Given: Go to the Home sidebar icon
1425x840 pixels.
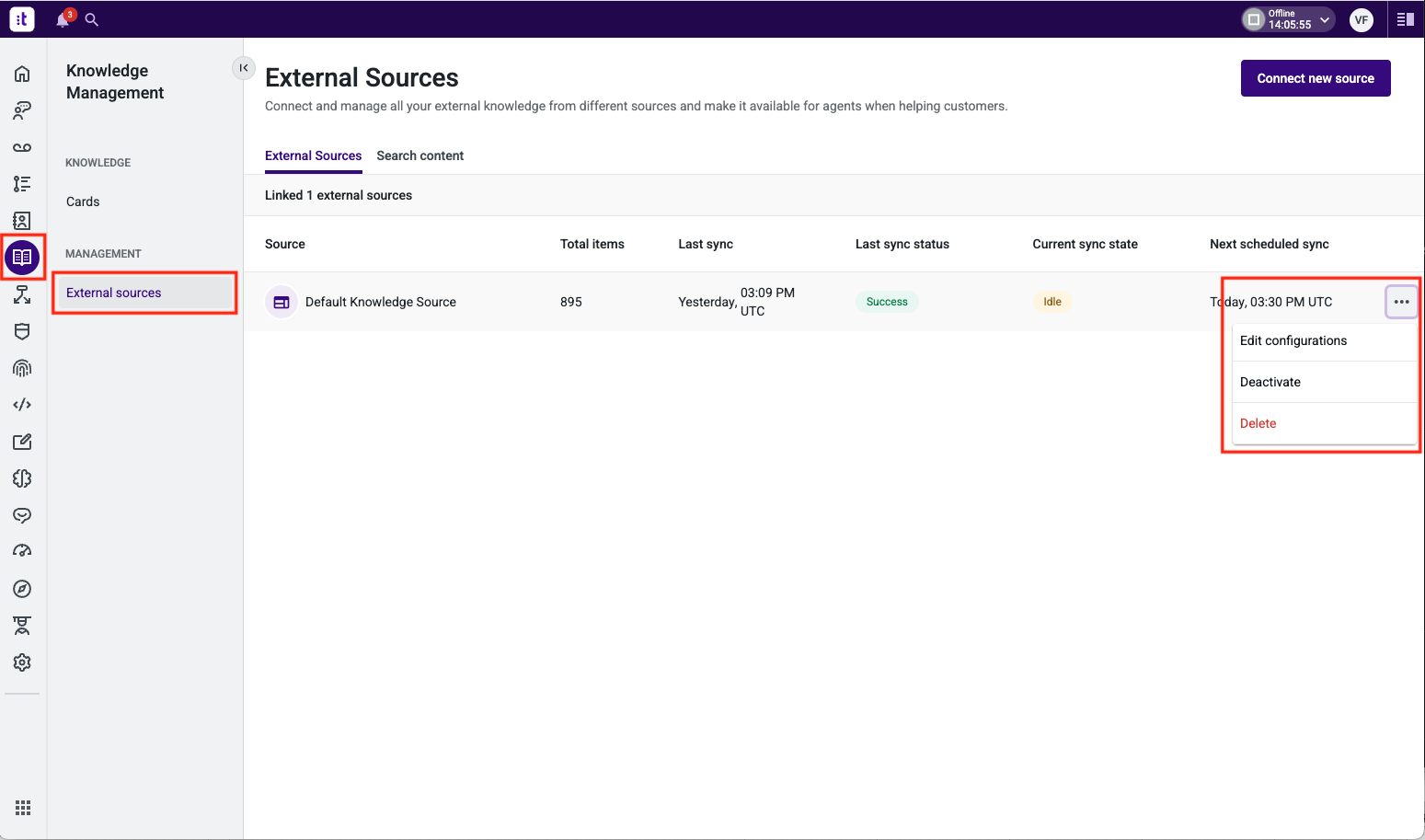Looking at the screenshot, I should point(22,74).
